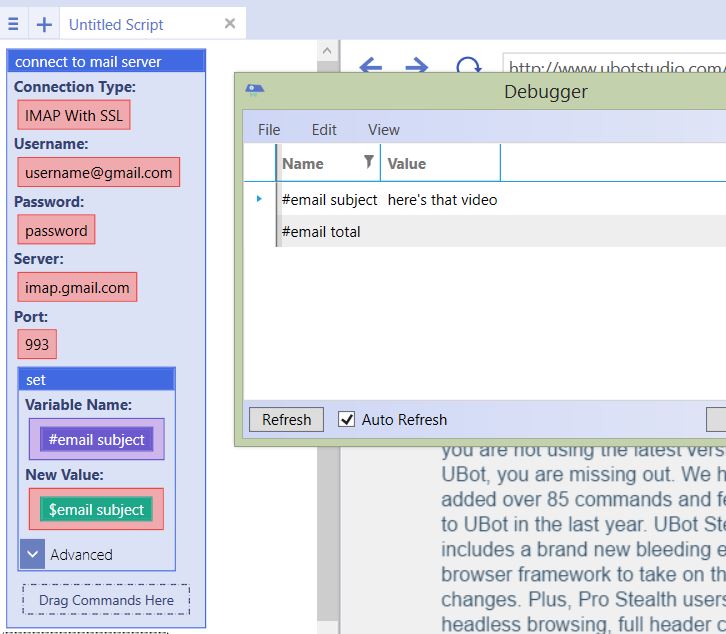Click the #email subject variable block

(96, 439)
